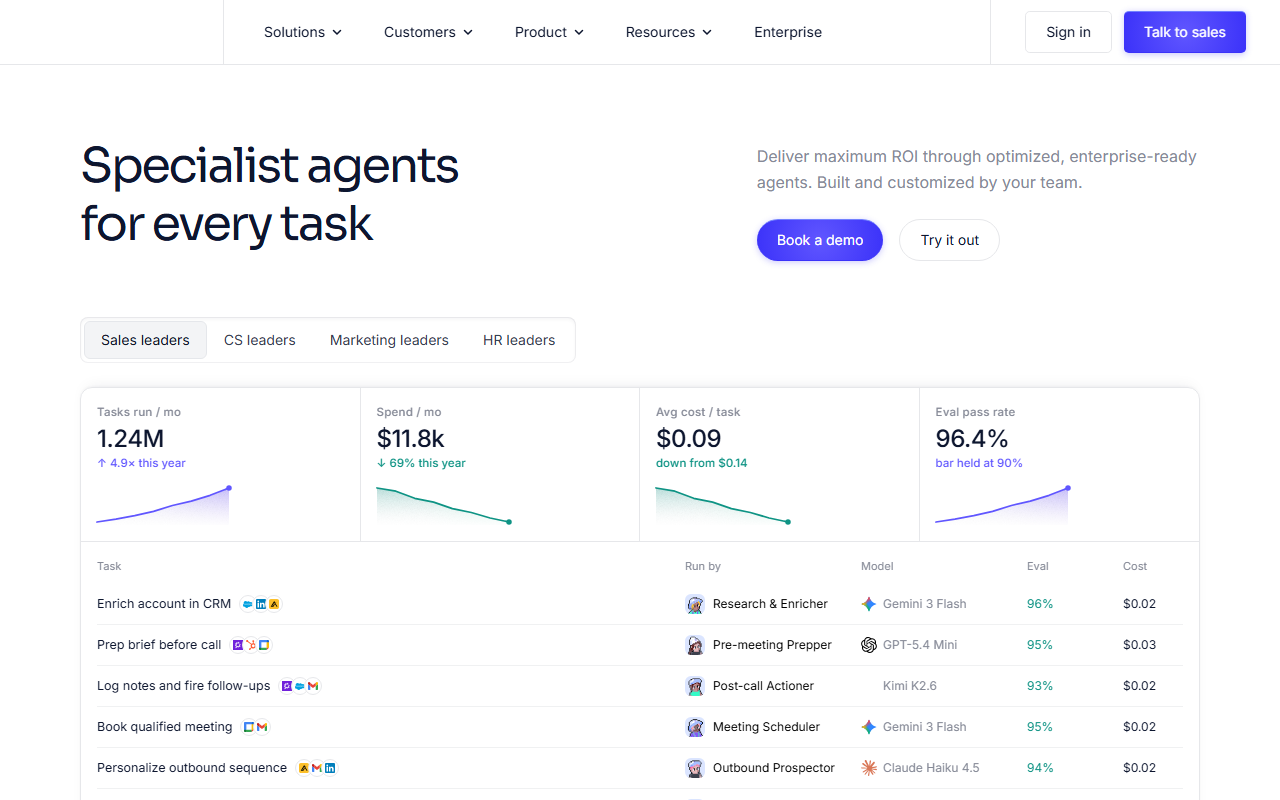This screenshot has height=800, width=1280.
Task: Click Claude logo beside Claude Haiku 4.5
Action: tap(869, 768)
